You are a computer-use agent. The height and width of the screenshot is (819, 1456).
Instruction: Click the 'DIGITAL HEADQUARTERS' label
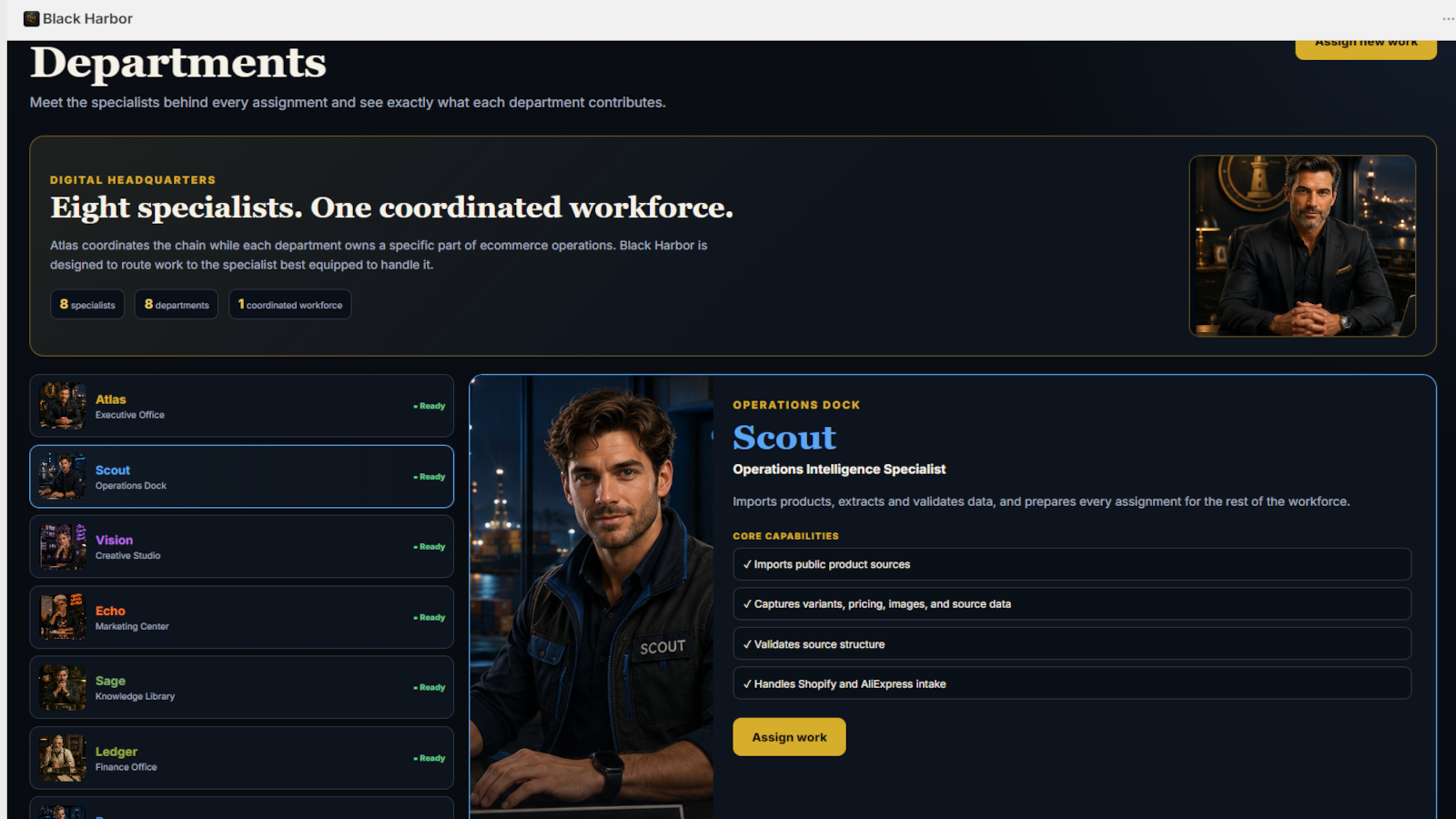(x=133, y=180)
